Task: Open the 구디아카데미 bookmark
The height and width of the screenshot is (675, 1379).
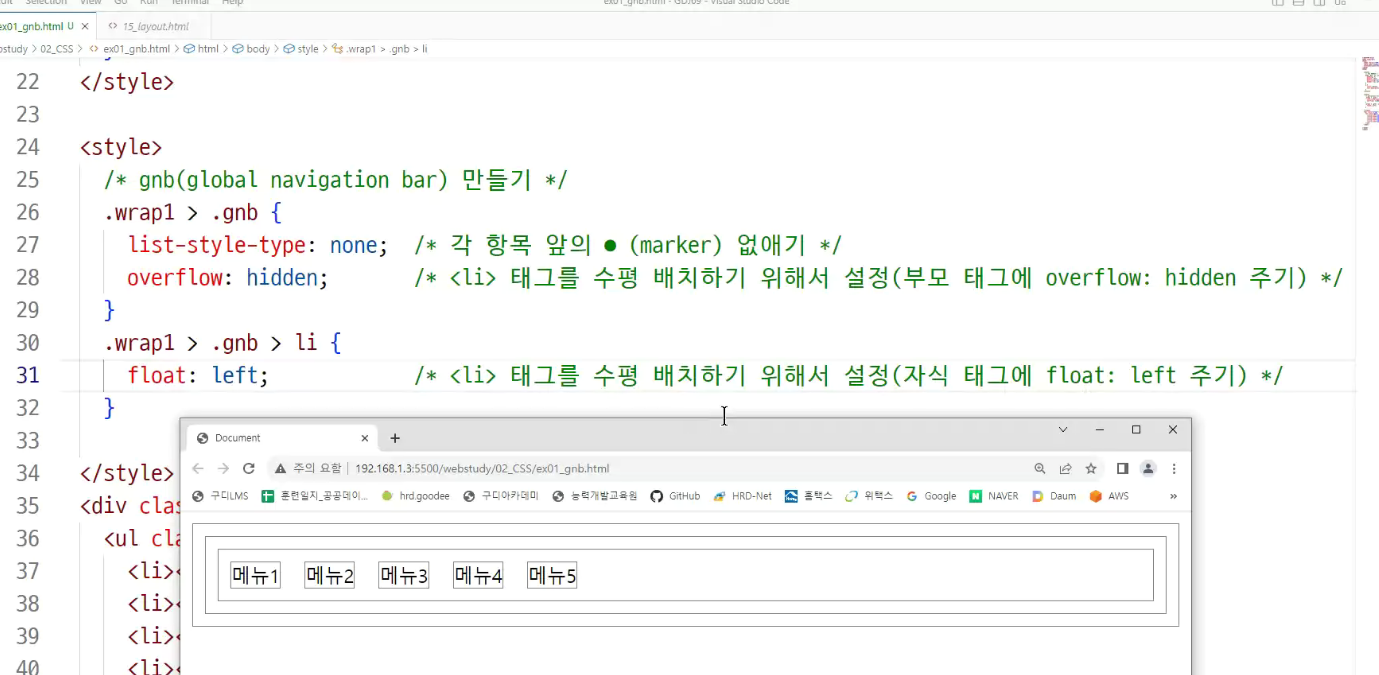Action: coord(501,496)
